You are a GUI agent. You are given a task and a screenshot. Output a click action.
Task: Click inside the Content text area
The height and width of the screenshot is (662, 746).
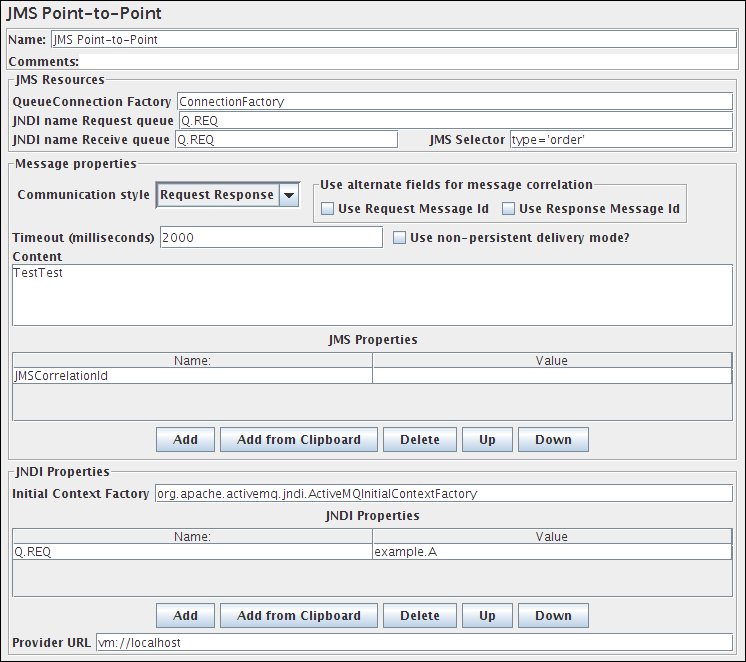(x=372, y=295)
